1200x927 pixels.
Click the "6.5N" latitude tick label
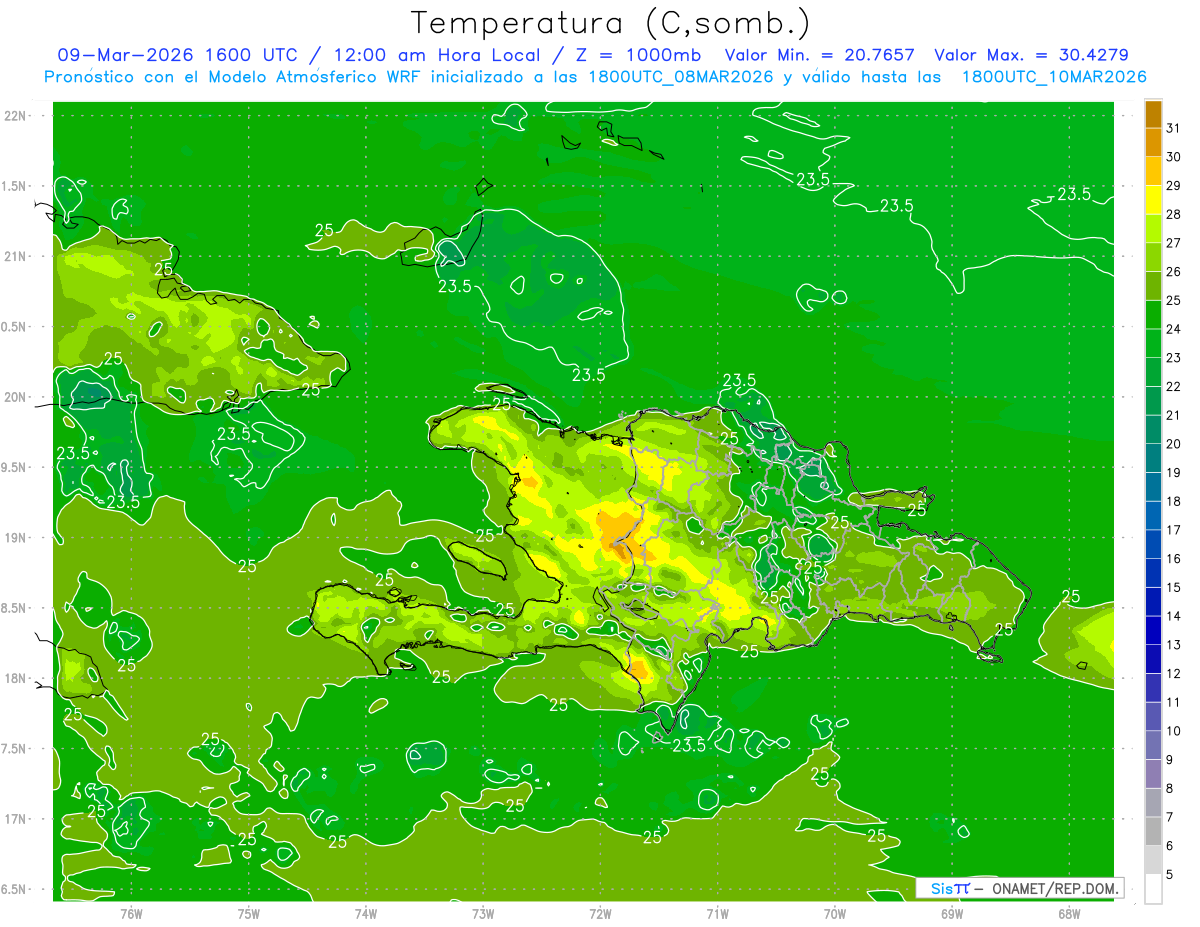pyautogui.click(x=14, y=890)
